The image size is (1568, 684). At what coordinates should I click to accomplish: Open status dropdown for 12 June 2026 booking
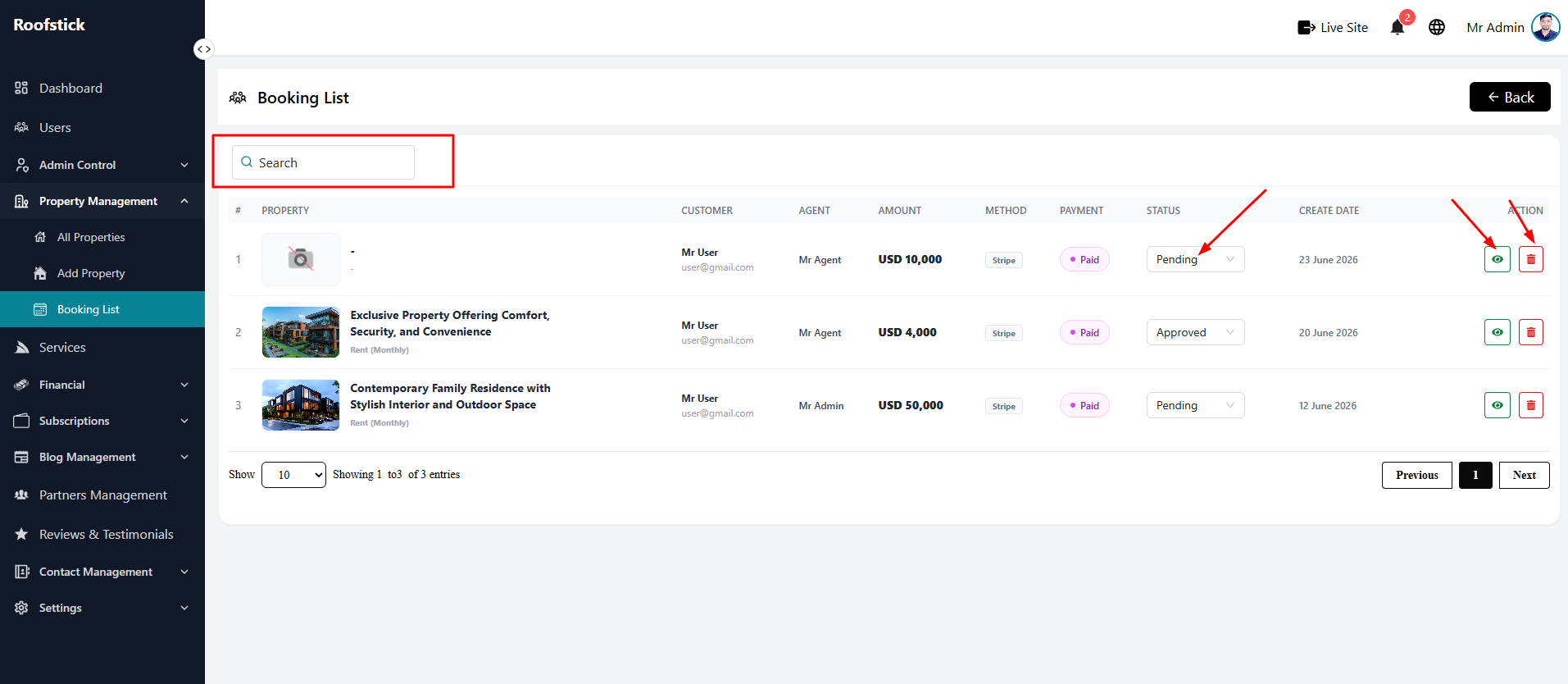tap(1195, 405)
